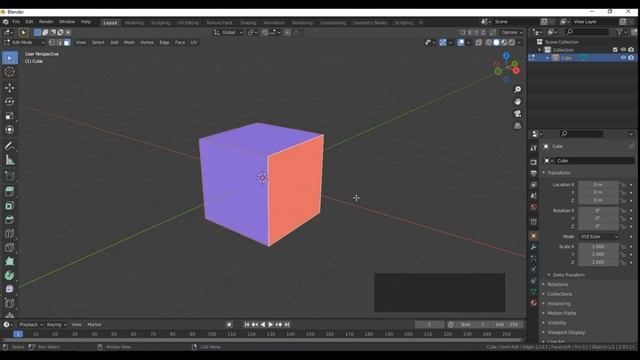Switch to solid viewport shading
The height and width of the screenshot is (360, 640).
click(x=496, y=42)
